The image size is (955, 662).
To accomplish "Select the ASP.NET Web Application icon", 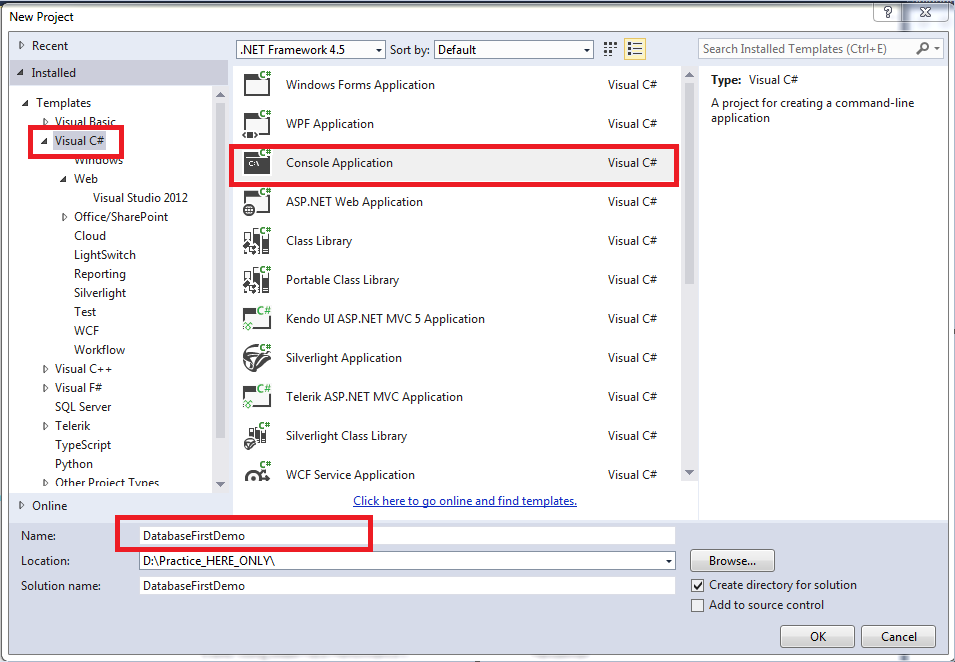I will point(256,202).
